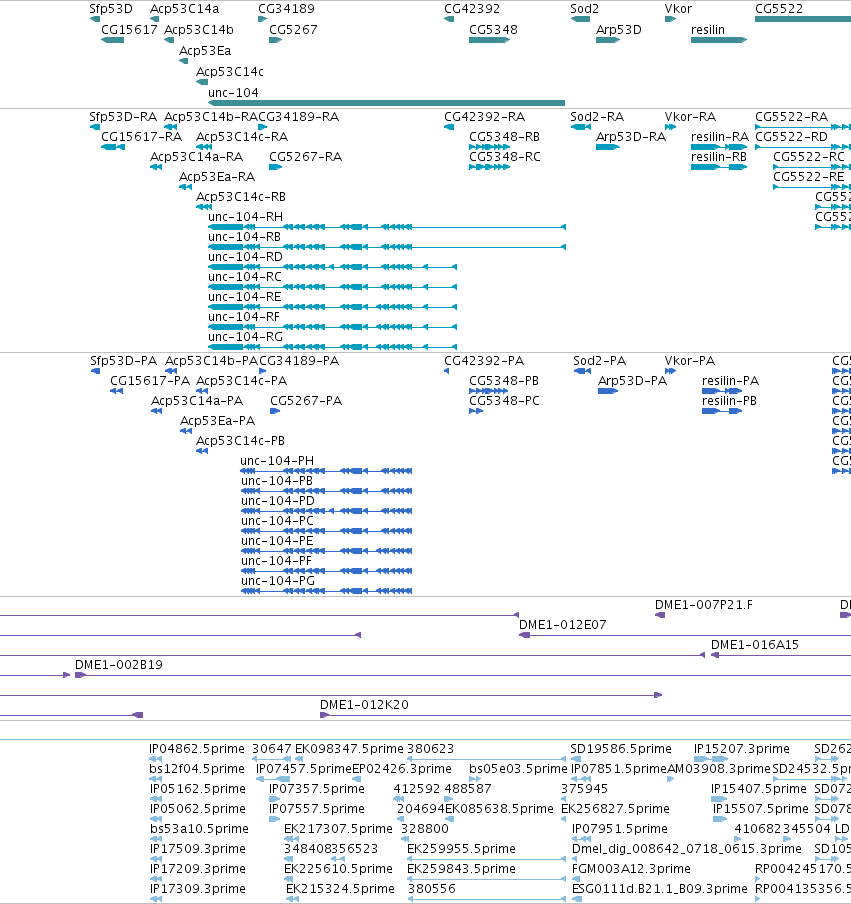Open EST Dmel_dig_008642_0718_0615.3prime
The width and height of the screenshot is (851, 904).
(x=574, y=859)
